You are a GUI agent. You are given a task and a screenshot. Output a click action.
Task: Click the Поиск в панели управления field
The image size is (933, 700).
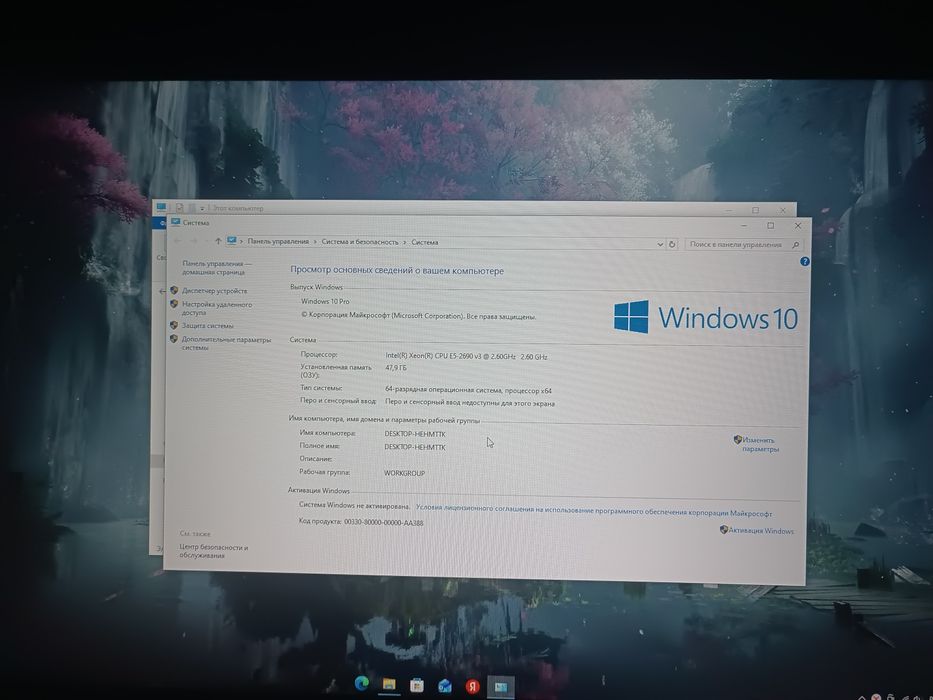[744, 245]
